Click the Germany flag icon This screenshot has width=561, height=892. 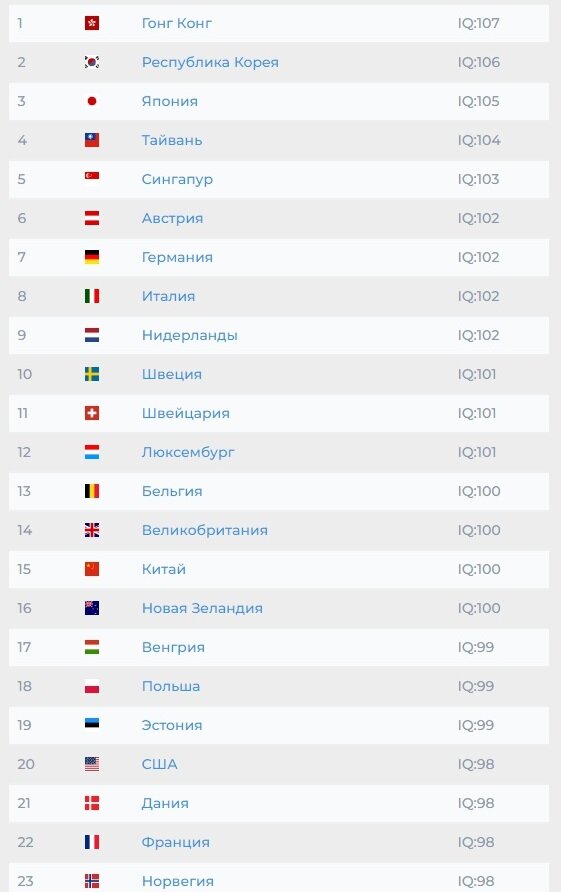coord(92,257)
